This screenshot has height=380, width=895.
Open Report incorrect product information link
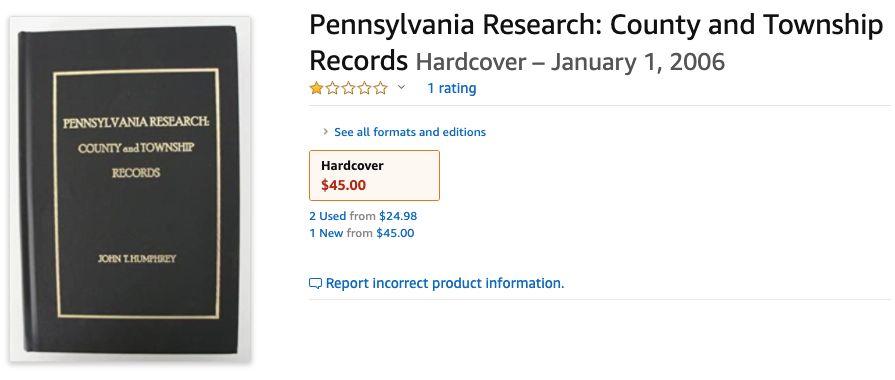(x=445, y=283)
